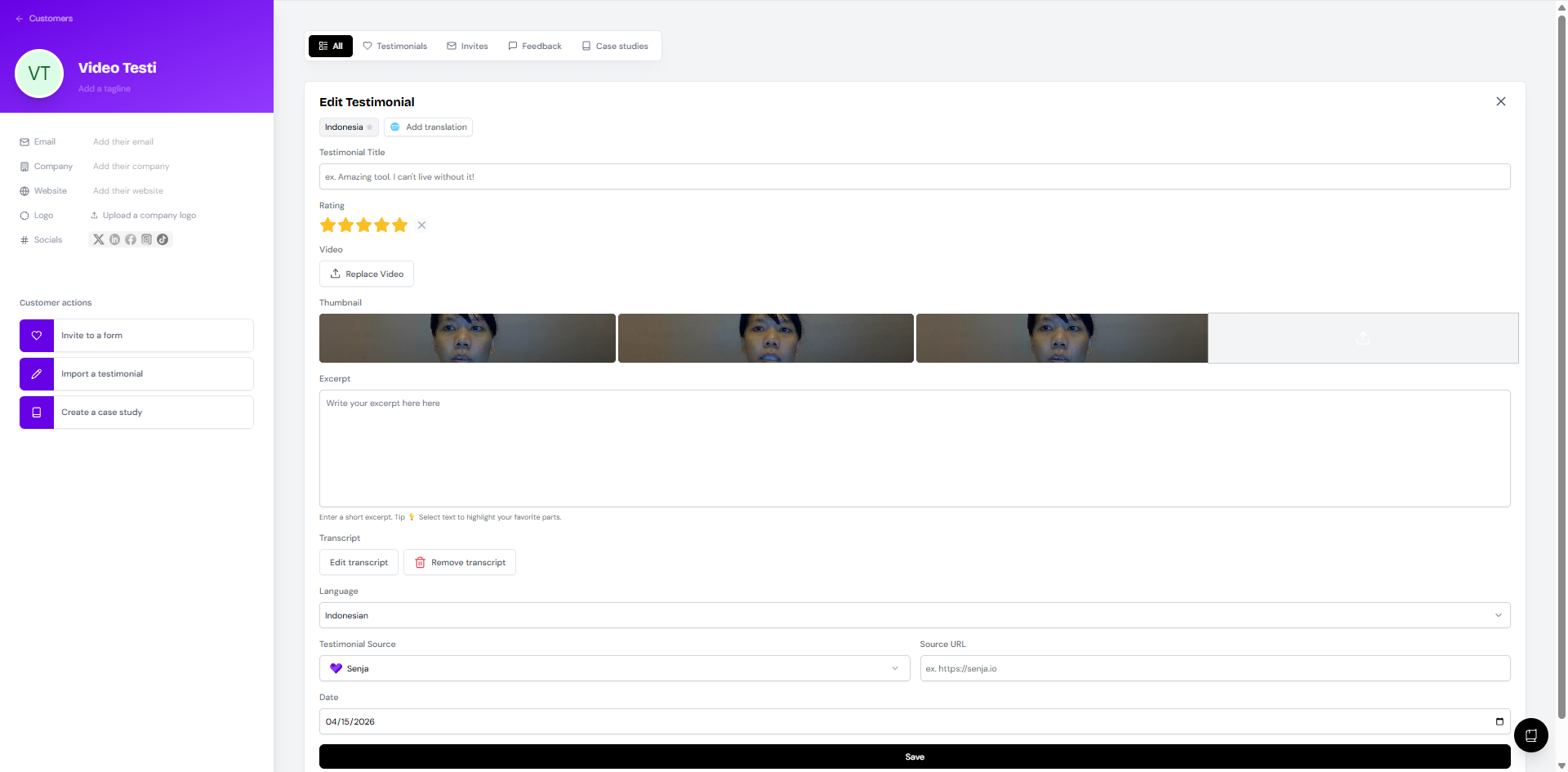Open the Language dropdown showing Indonesian
The image size is (1568, 772).
914,615
